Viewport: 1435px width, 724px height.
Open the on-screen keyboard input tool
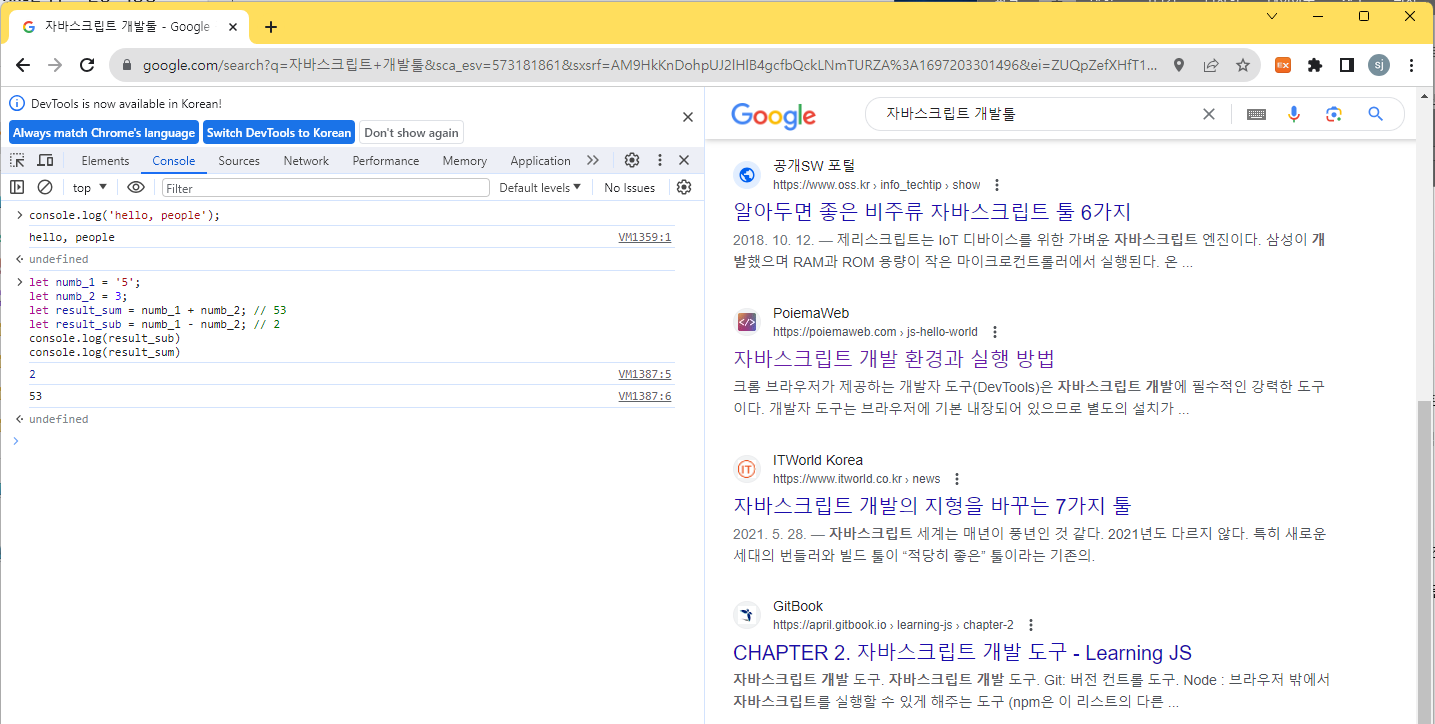[1257, 114]
